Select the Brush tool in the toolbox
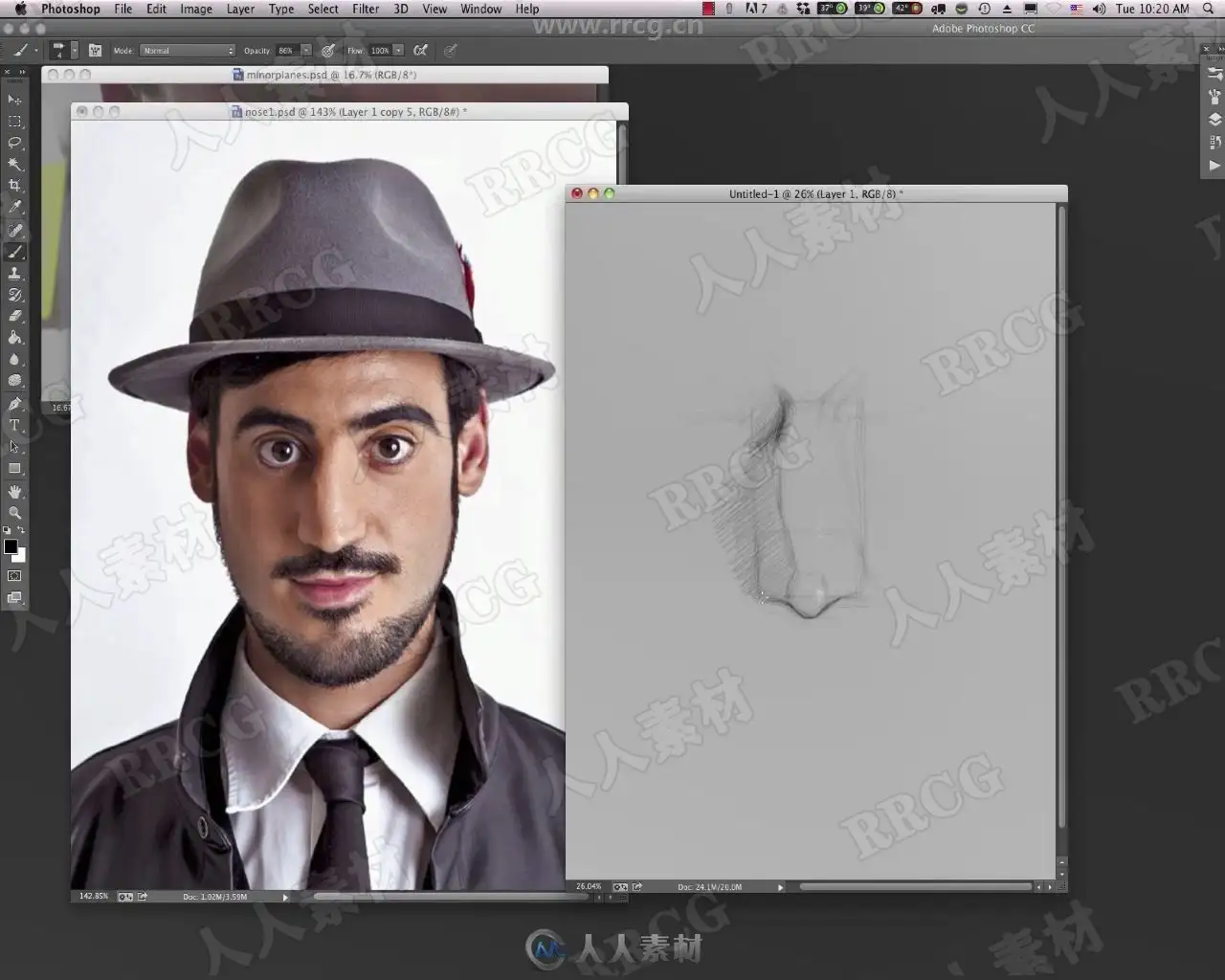The width and height of the screenshot is (1225, 980). coord(14,252)
